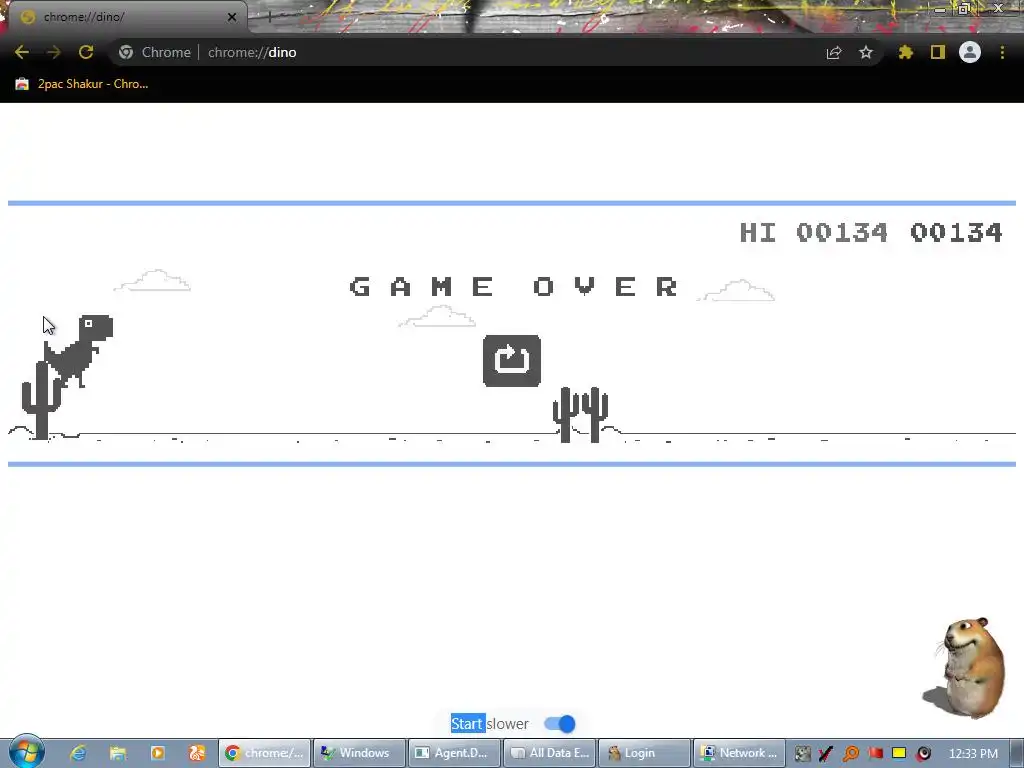The image size is (1024, 768).
Task: Click the HI 00134 high score
Action: pos(814,232)
